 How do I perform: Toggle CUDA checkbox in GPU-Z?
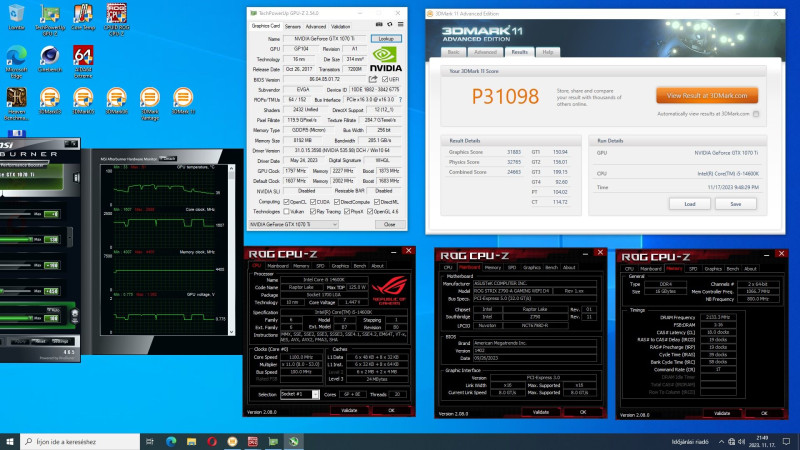coord(313,202)
